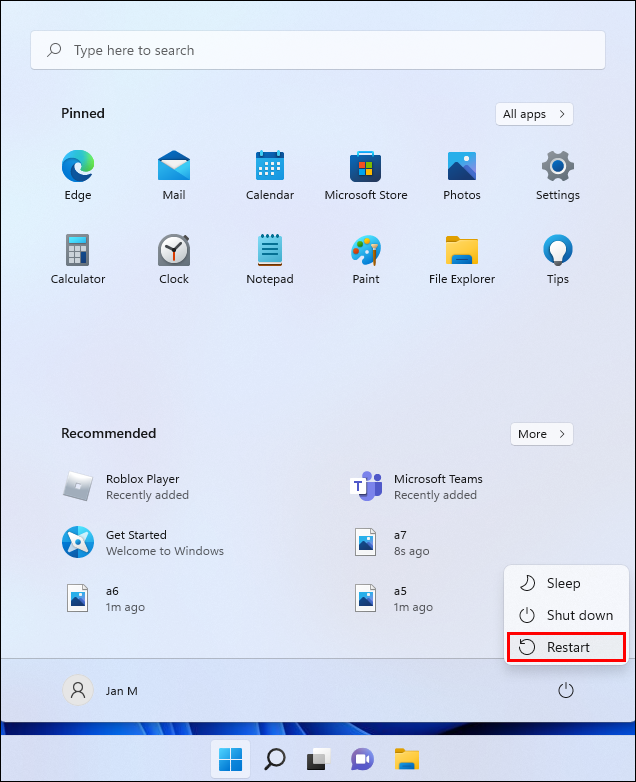636x782 pixels.
Task: Launch the Paint app
Action: [x=366, y=259]
